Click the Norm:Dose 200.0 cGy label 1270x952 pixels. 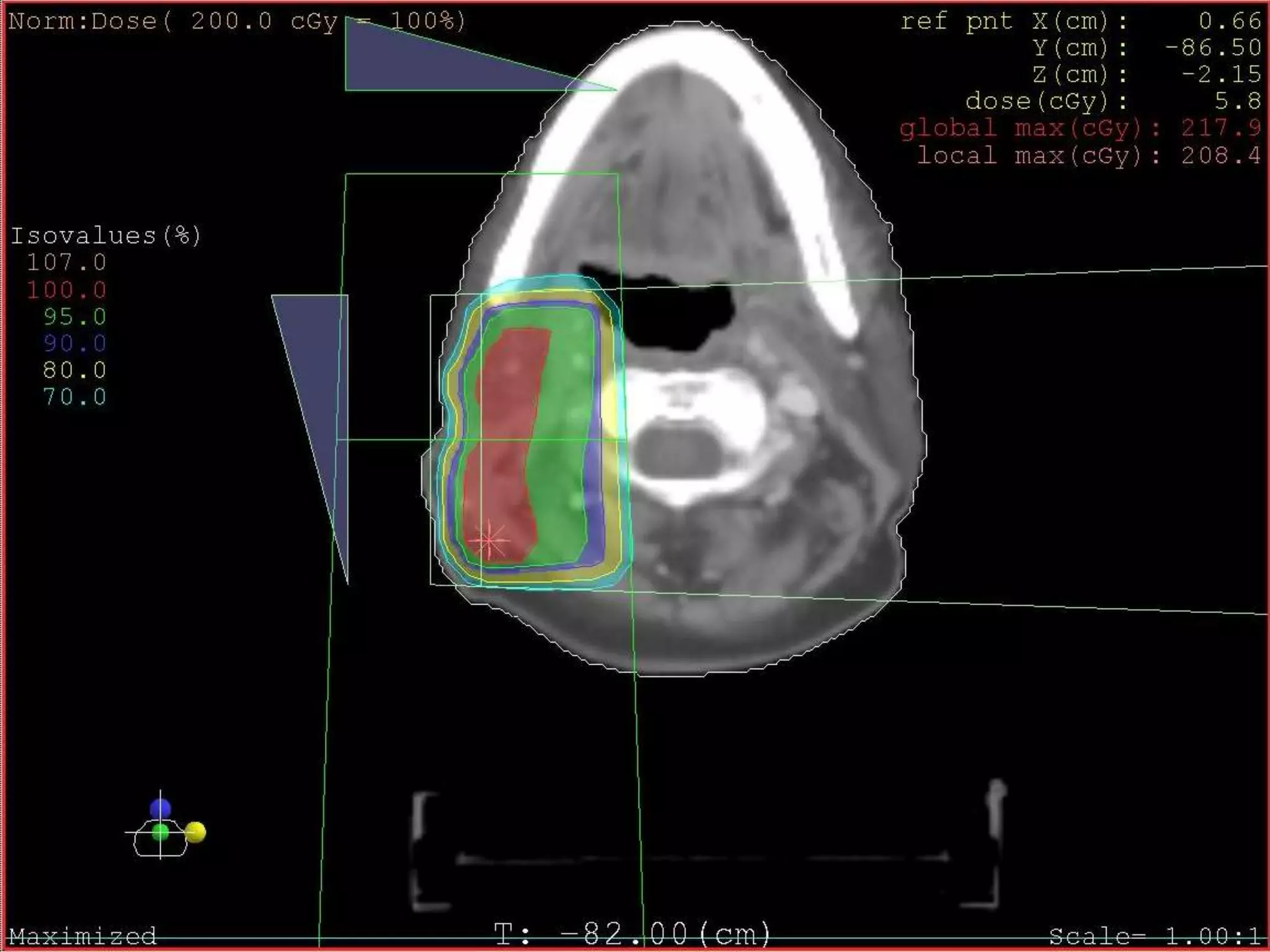236,22
